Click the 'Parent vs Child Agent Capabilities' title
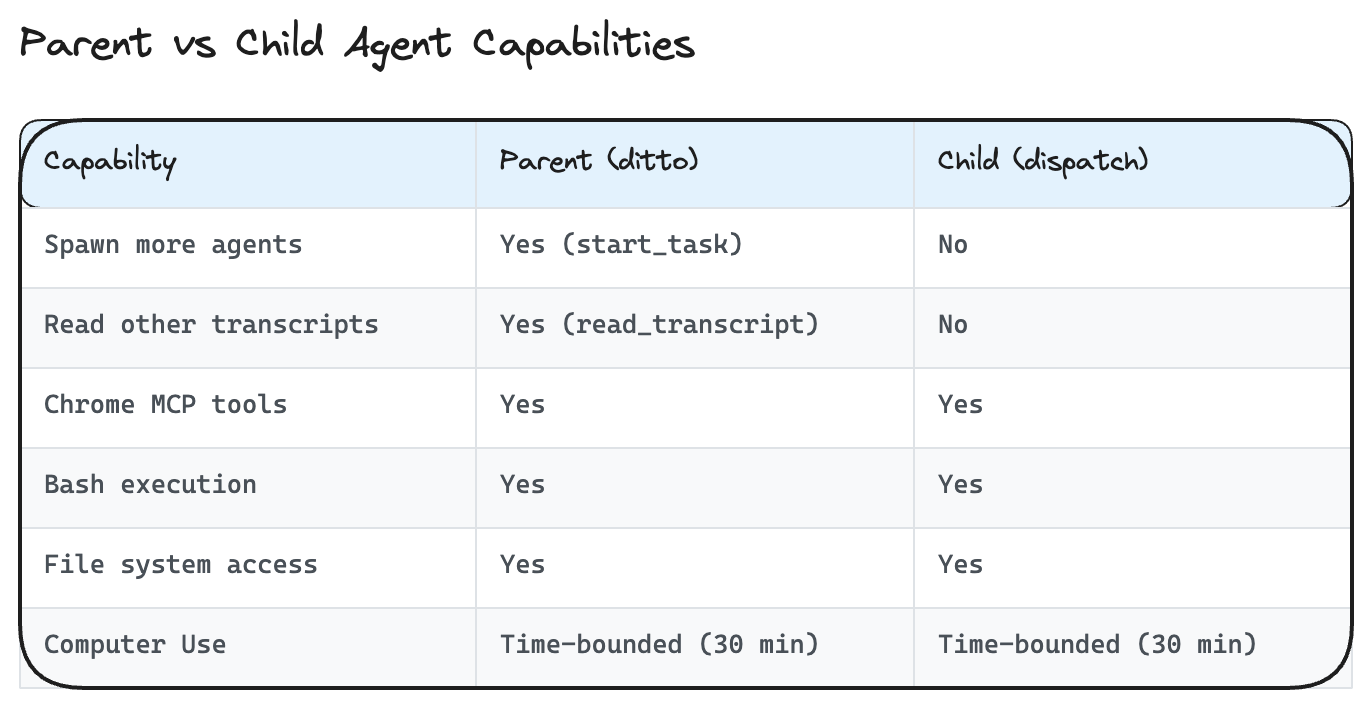Image resolution: width=1372 pixels, height=708 pixels. [x=357, y=45]
